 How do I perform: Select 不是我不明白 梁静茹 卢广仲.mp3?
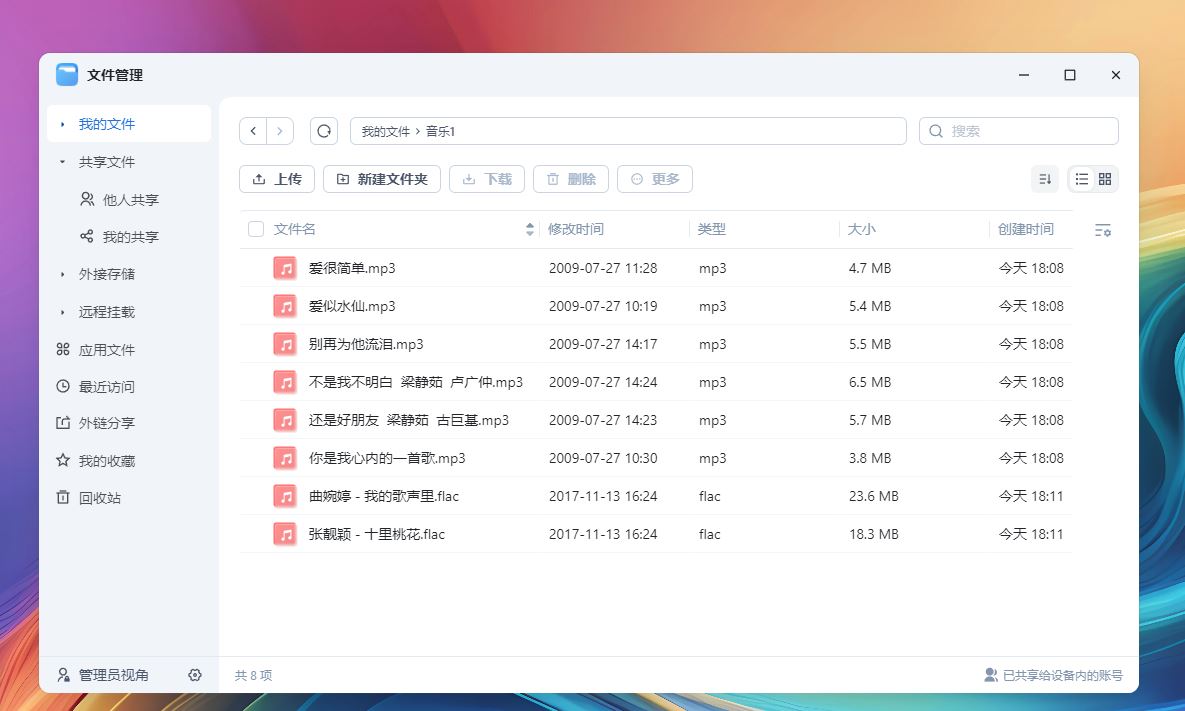tap(416, 382)
